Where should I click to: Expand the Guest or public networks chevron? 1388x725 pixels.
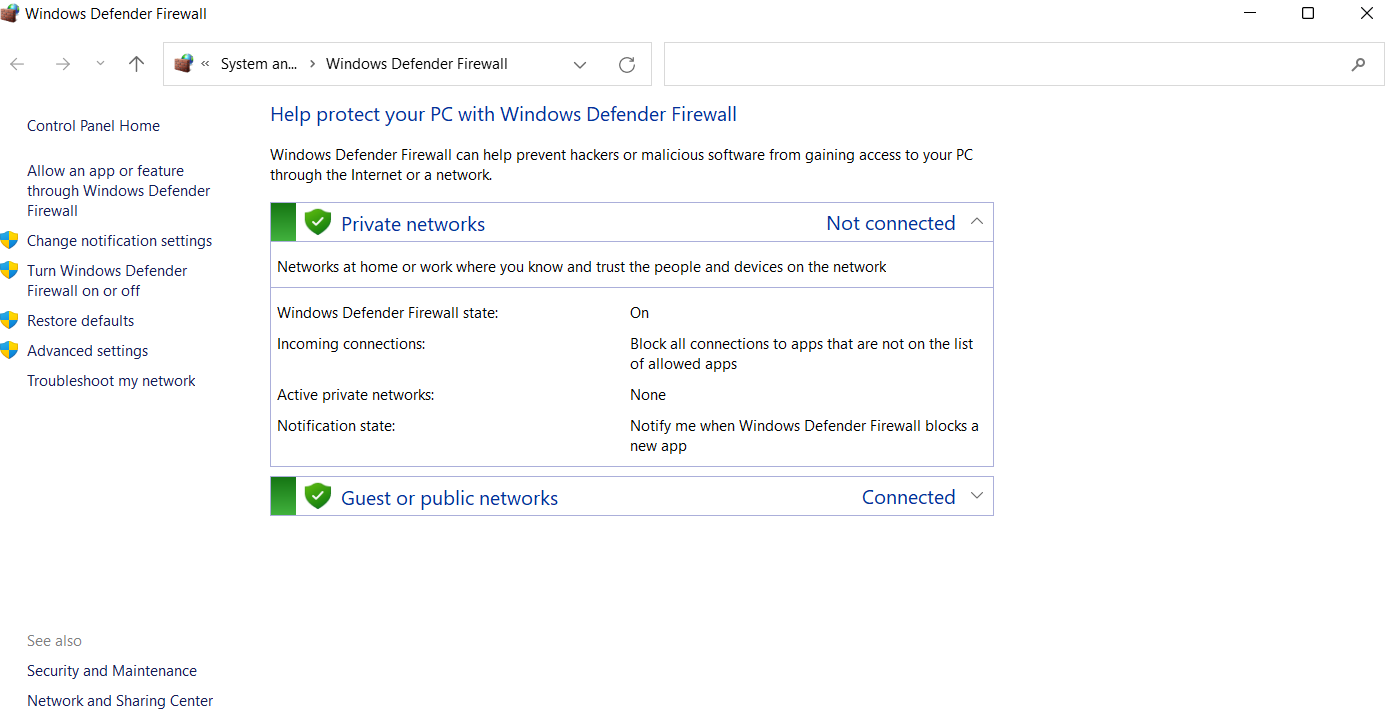977,496
